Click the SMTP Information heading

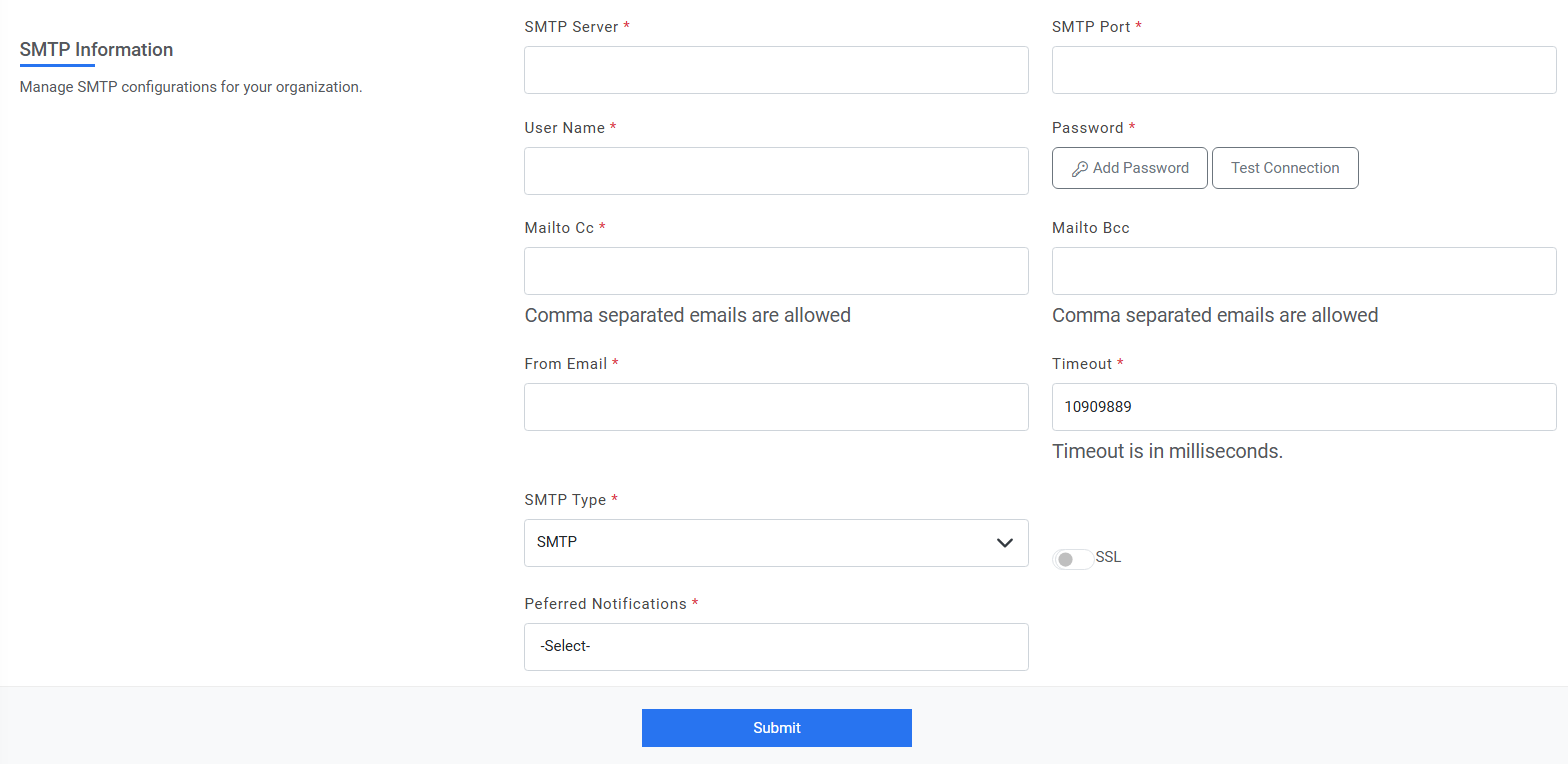[96, 50]
